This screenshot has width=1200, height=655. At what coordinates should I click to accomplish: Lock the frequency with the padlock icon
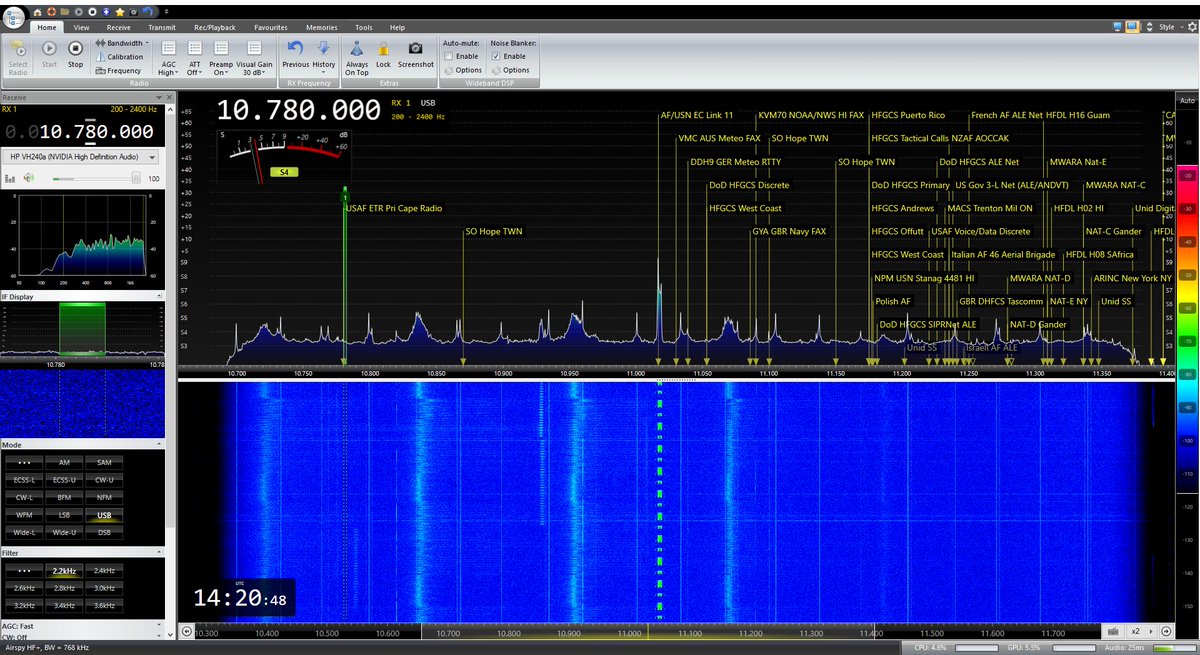tap(384, 48)
